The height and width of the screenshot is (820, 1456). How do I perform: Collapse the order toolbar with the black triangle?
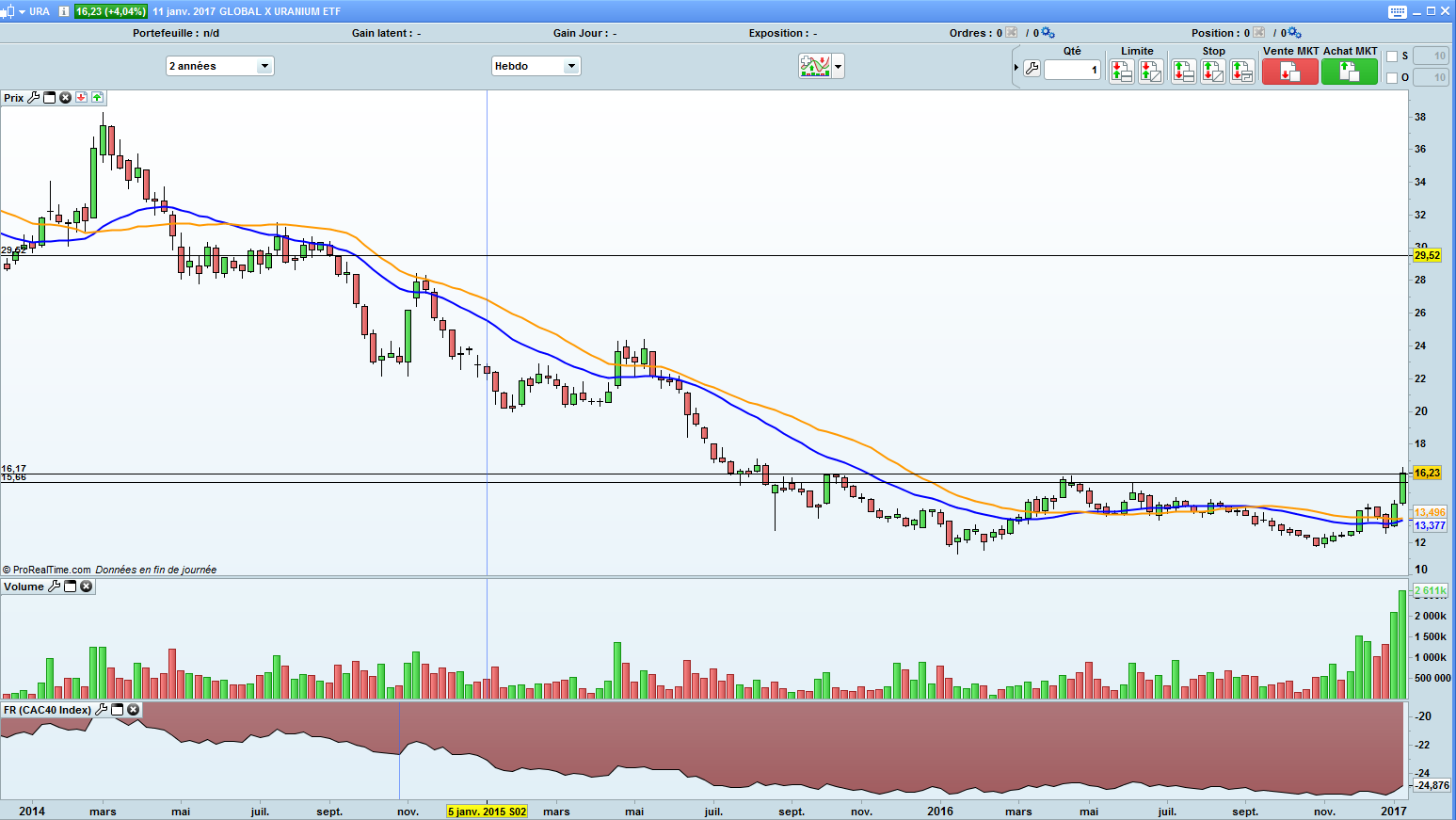pyautogui.click(x=1016, y=69)
